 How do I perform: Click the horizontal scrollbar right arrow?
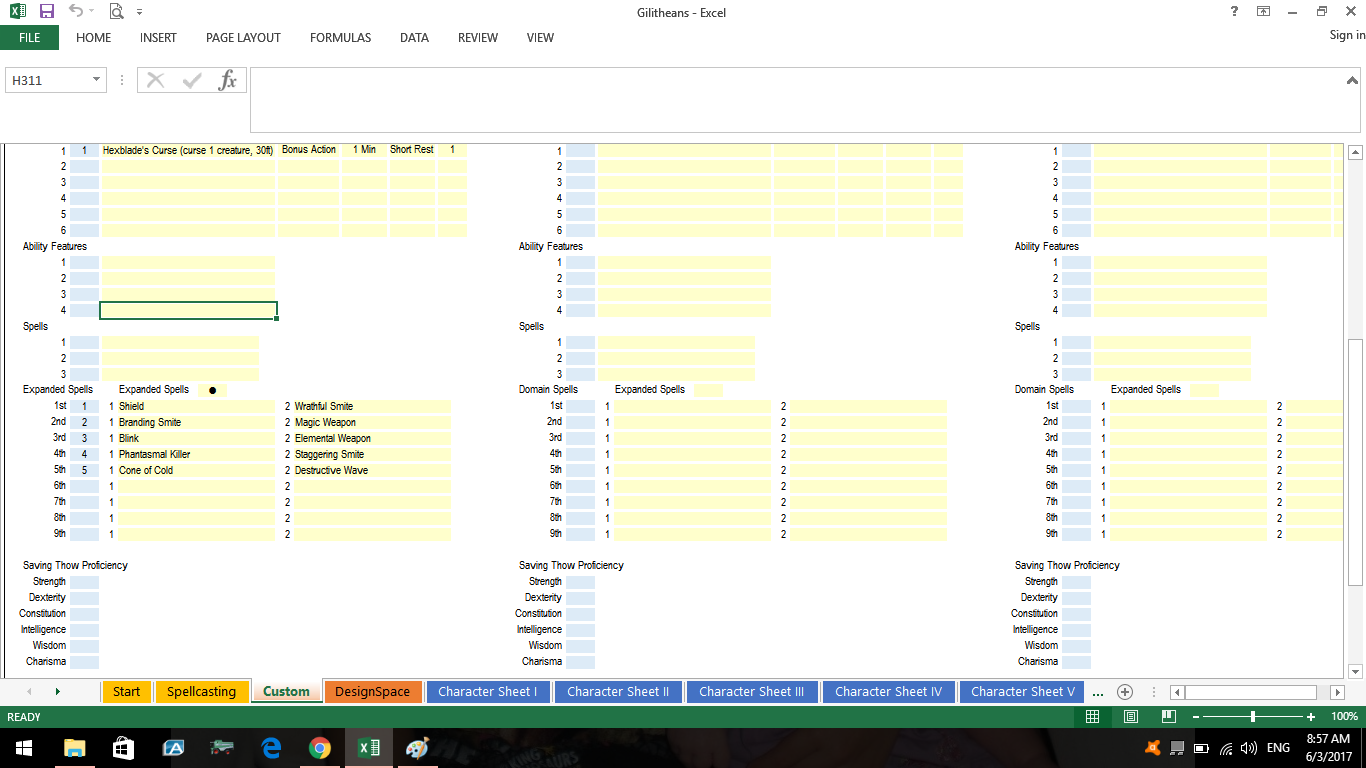1338,692
